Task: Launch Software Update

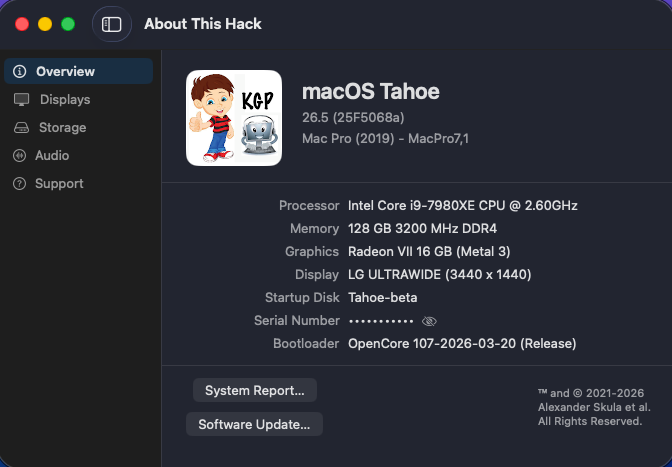Action: (x=254, y=424)
